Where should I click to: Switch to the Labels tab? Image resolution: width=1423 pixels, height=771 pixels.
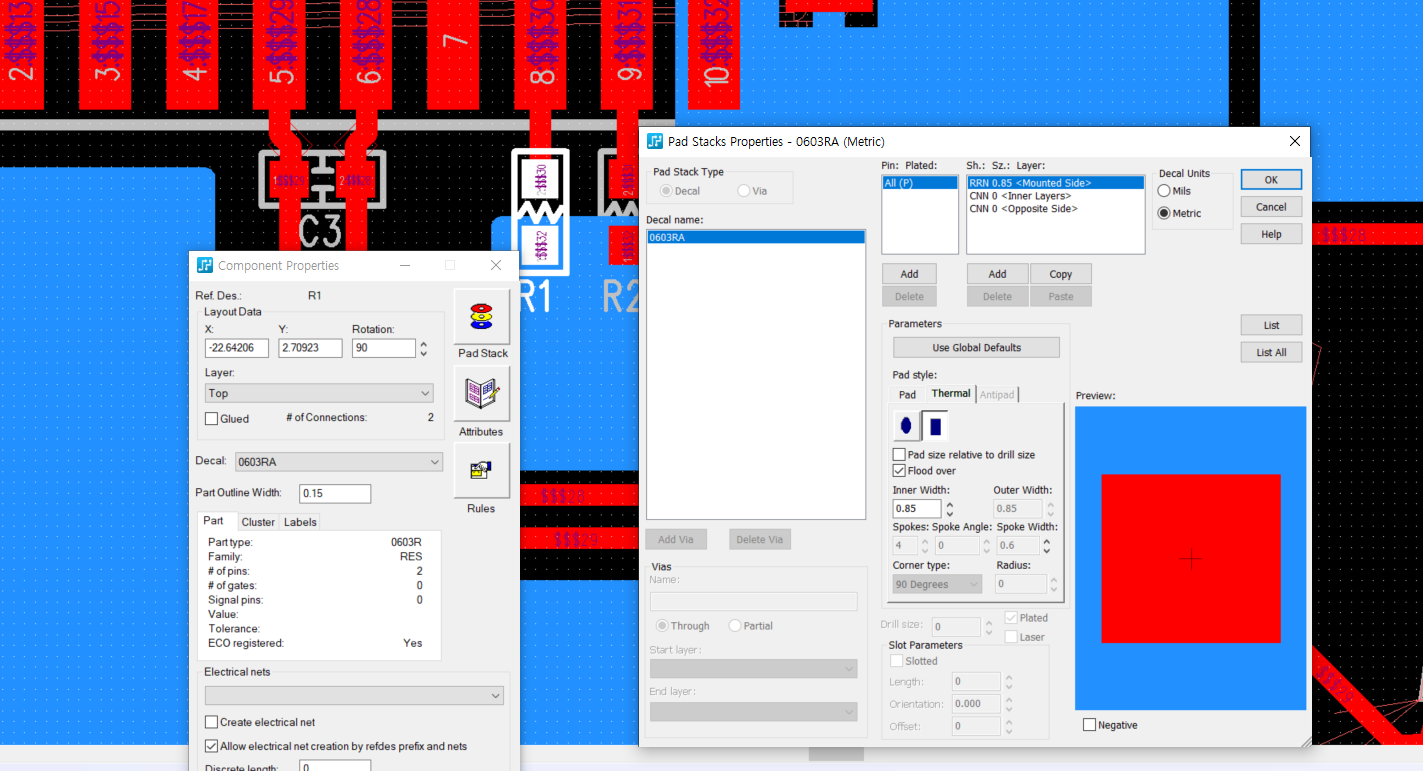coord(300,522)
